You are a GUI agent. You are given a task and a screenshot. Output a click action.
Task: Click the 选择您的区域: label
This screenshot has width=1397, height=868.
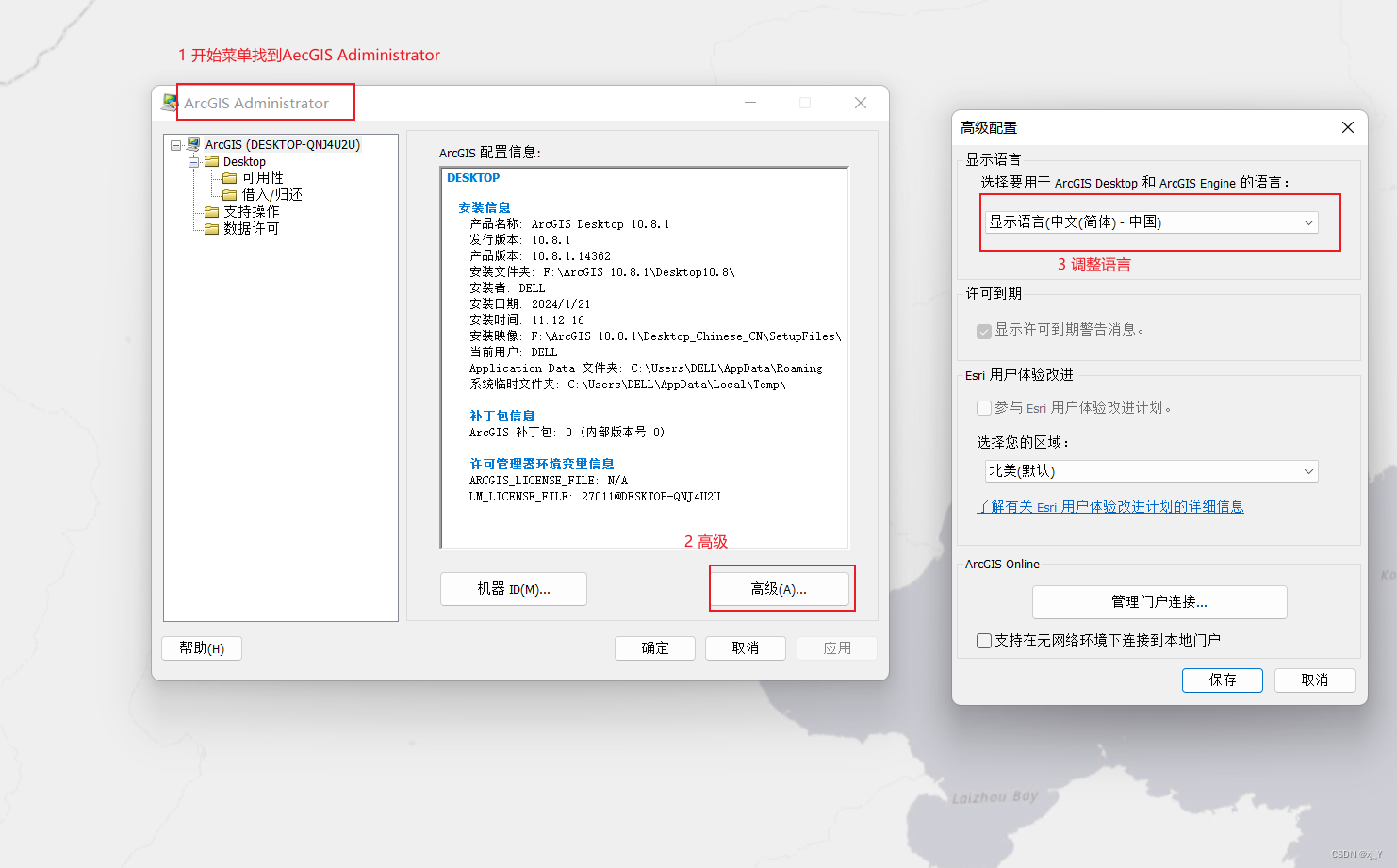(x=1023, y=443)
